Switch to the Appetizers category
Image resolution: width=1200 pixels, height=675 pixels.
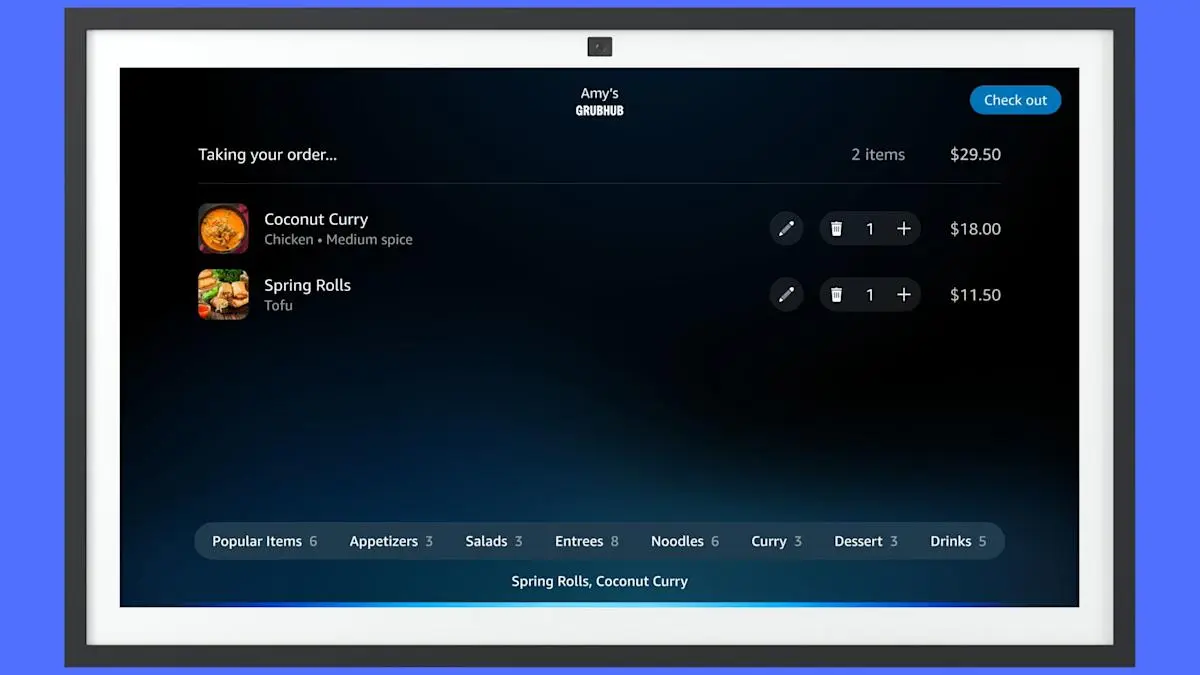point(390,541)
